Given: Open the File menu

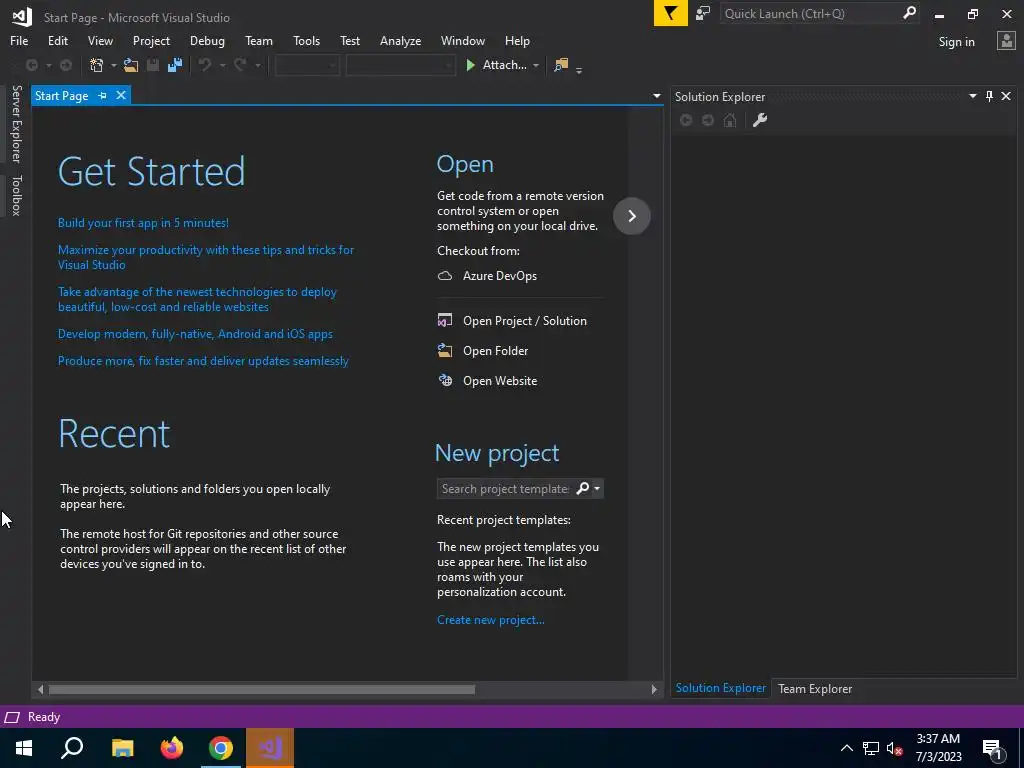Looking at the screenshot, I should 19,40.
